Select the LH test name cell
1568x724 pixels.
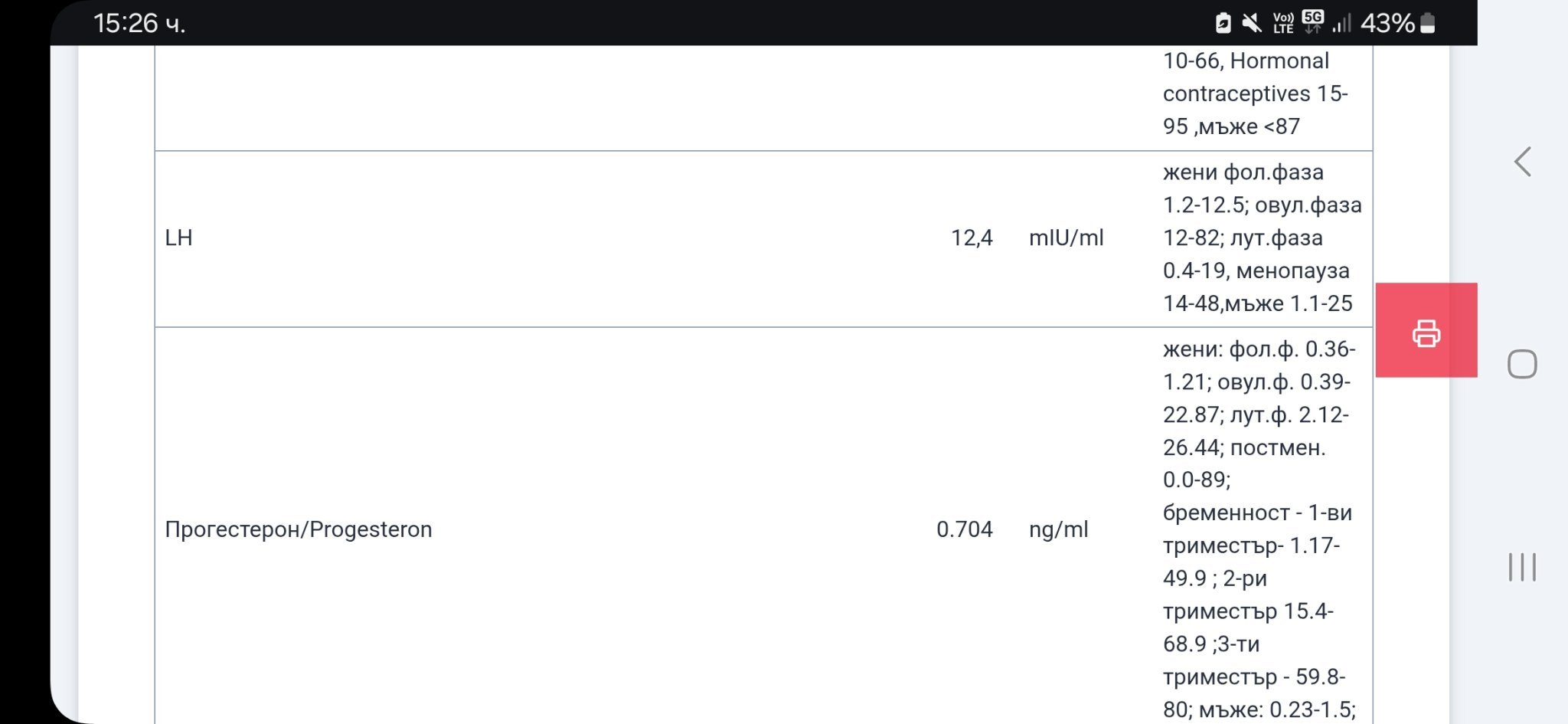[179, 238]
